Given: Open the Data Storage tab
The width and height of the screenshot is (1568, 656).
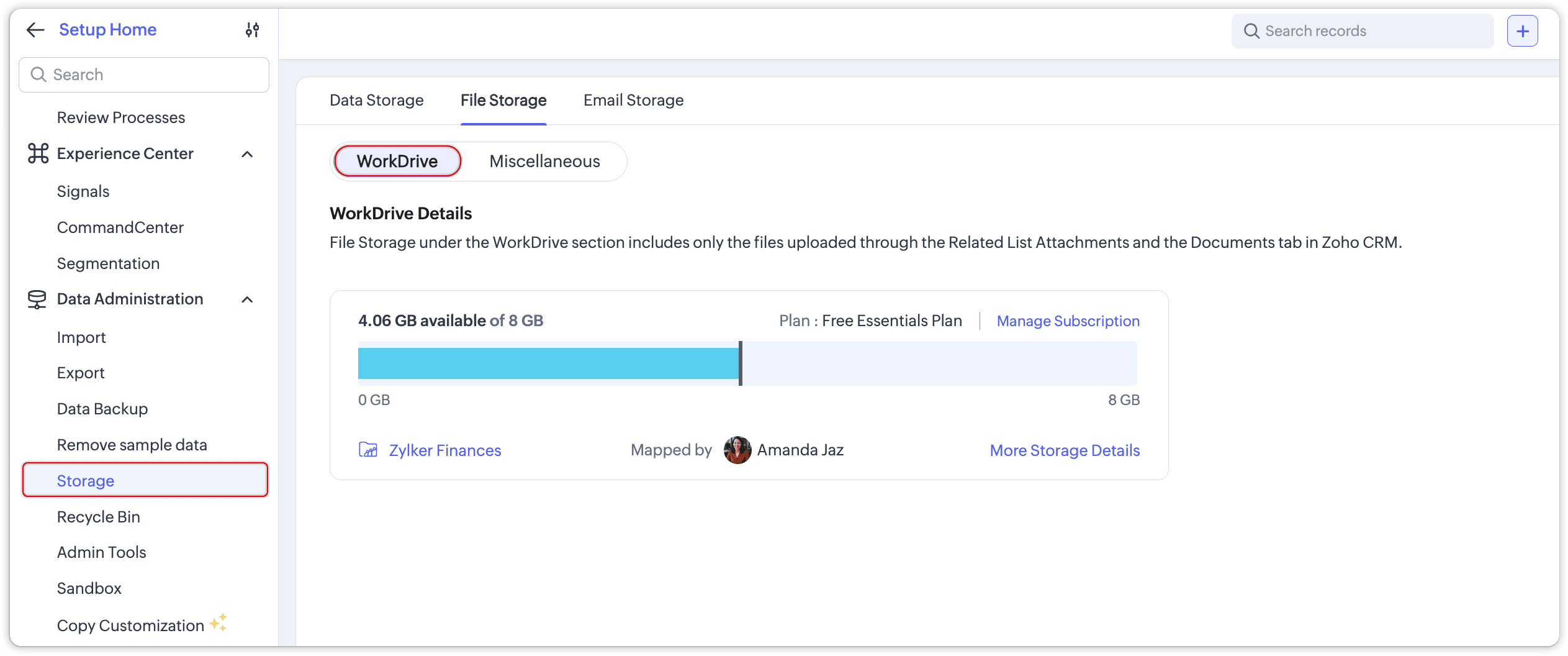Looking at the screenshot, I should pyautogui.click(x=376, y=101).
